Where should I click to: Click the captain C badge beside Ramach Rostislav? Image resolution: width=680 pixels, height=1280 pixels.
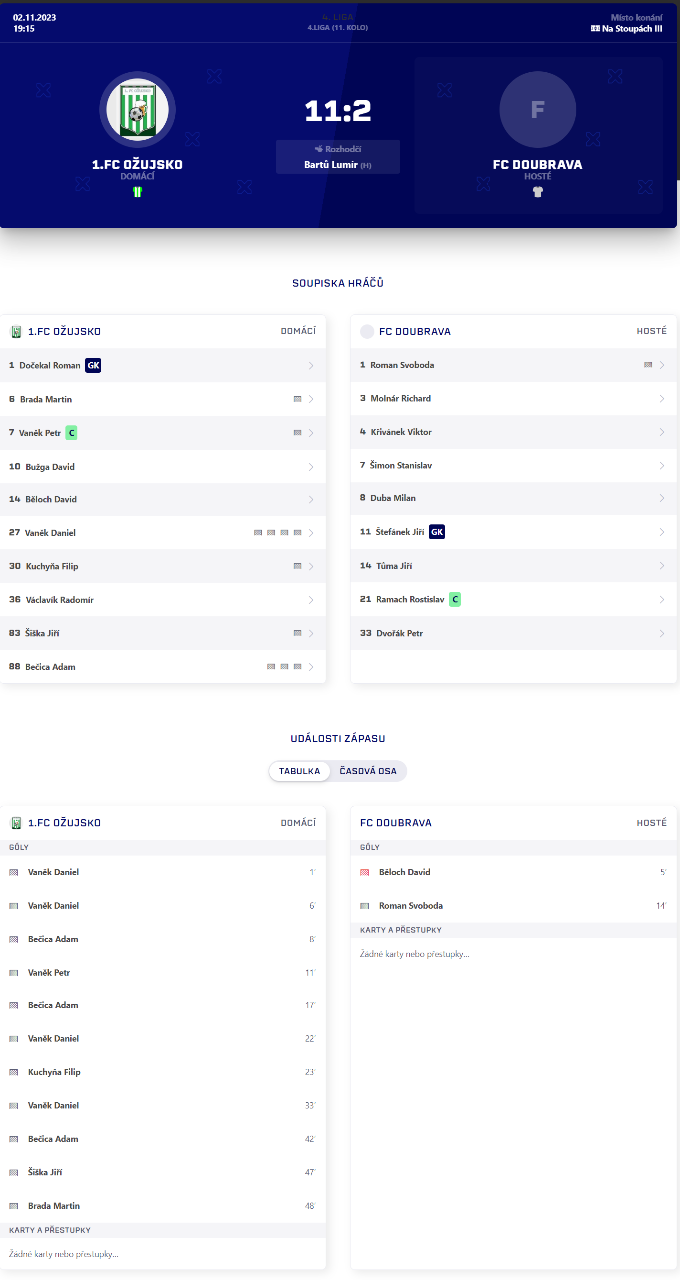click(x=455, y=600)
